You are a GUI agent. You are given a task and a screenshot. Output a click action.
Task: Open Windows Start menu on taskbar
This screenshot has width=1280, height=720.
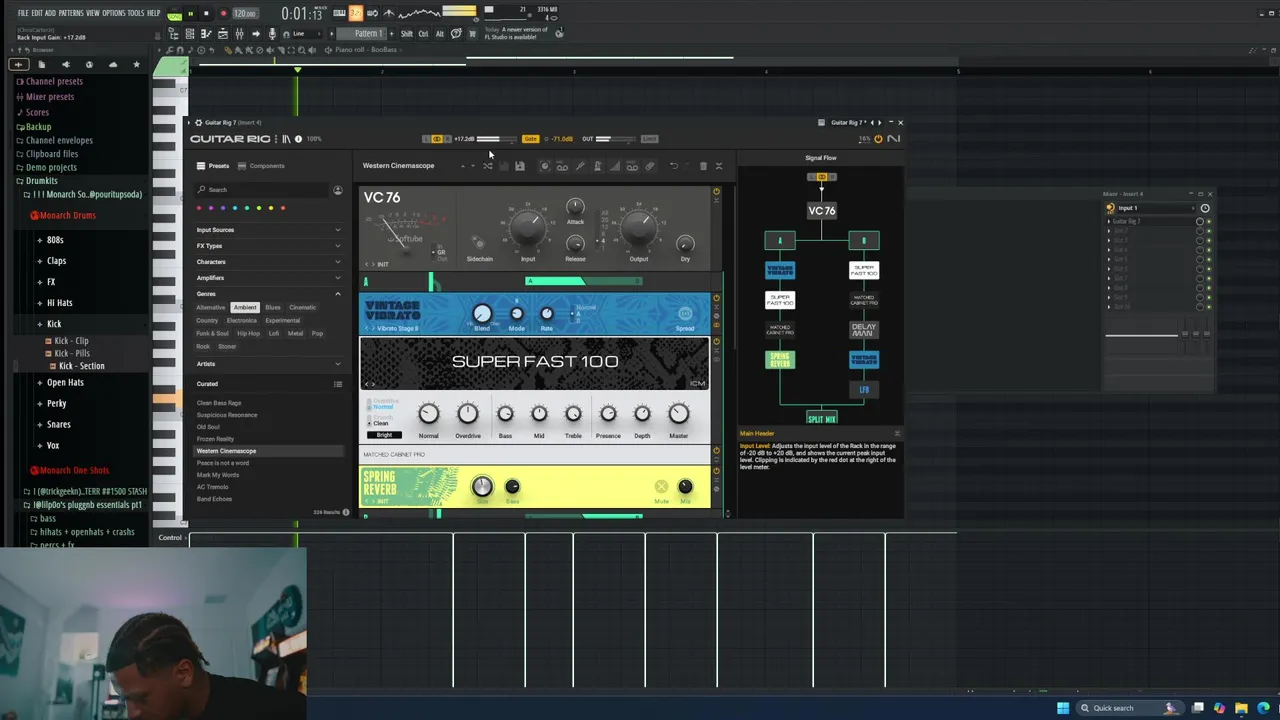point(1063,708)
